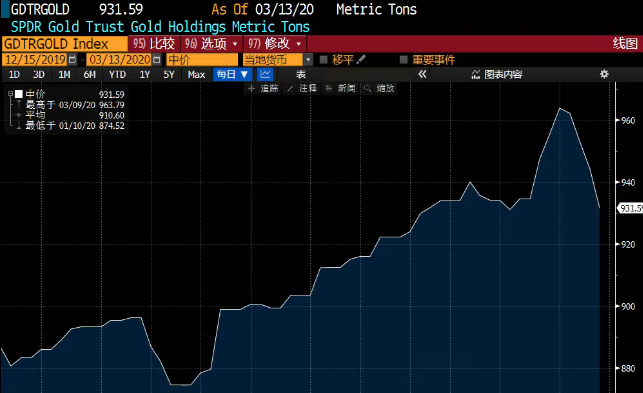The height and width of the screenshot is (393, 643).
Task: Click the 中价 931.59 legend row
Action: pyautogui.click(x=71, y=94)
